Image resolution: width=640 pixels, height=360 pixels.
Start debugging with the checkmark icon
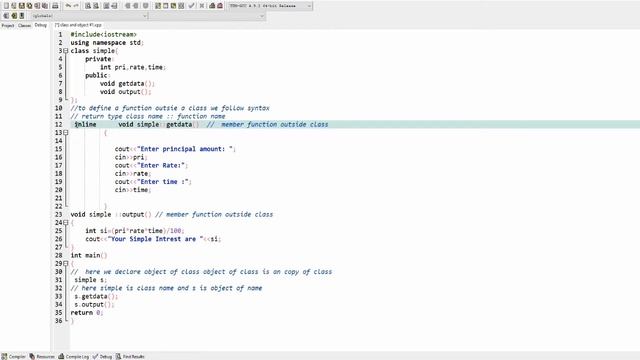click(191, 6)
